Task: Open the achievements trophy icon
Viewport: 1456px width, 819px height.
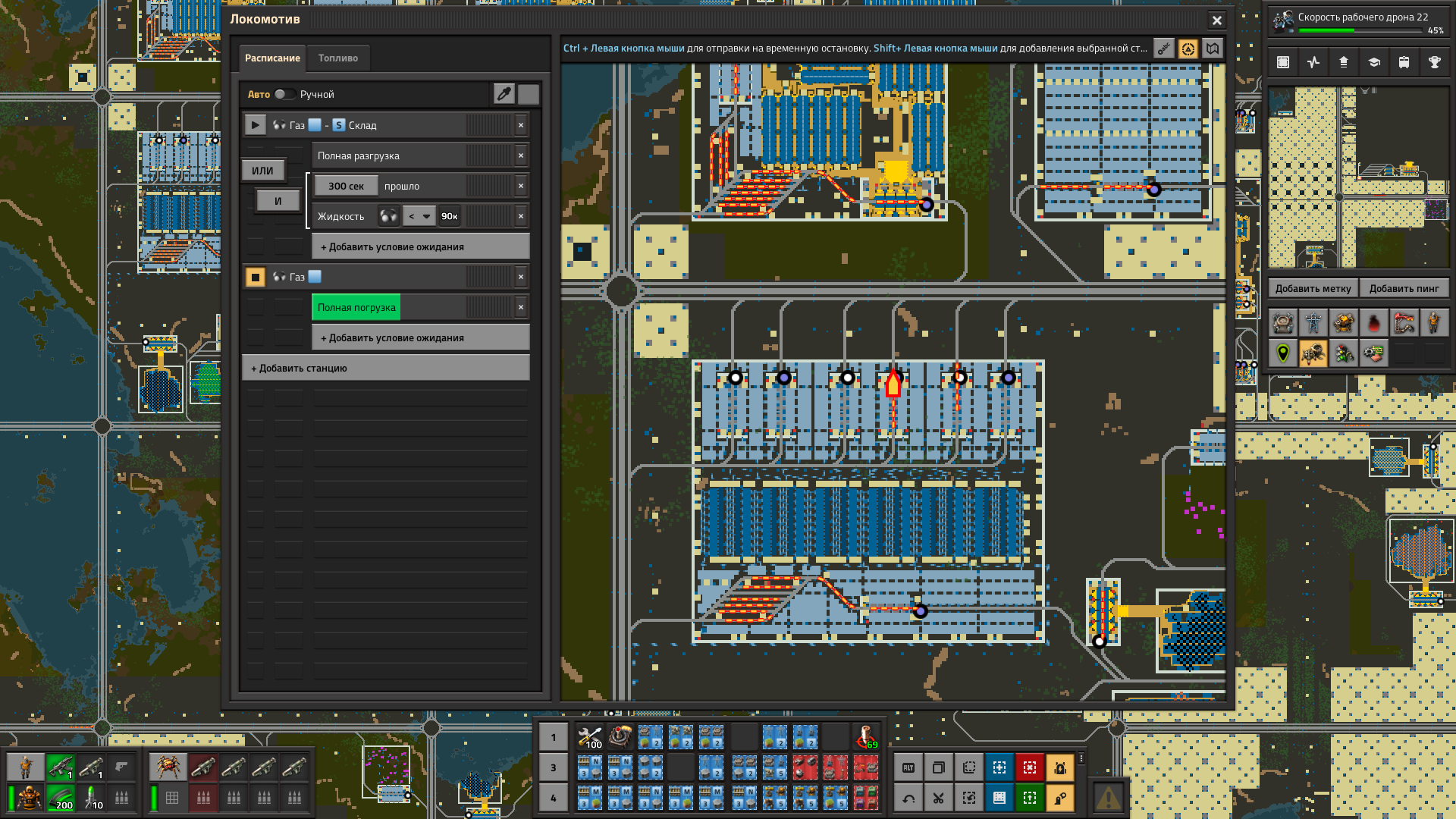Action: click(x=1435, y=62)
